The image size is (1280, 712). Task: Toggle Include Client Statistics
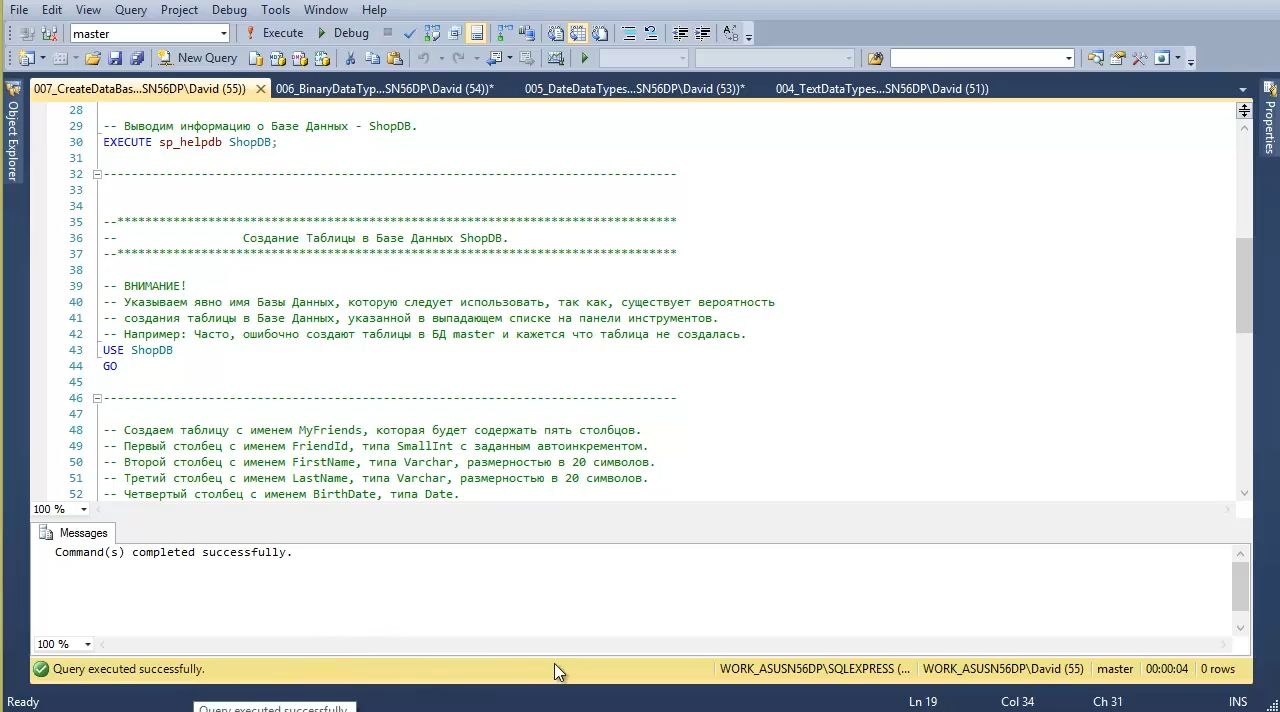click(527, 33)
